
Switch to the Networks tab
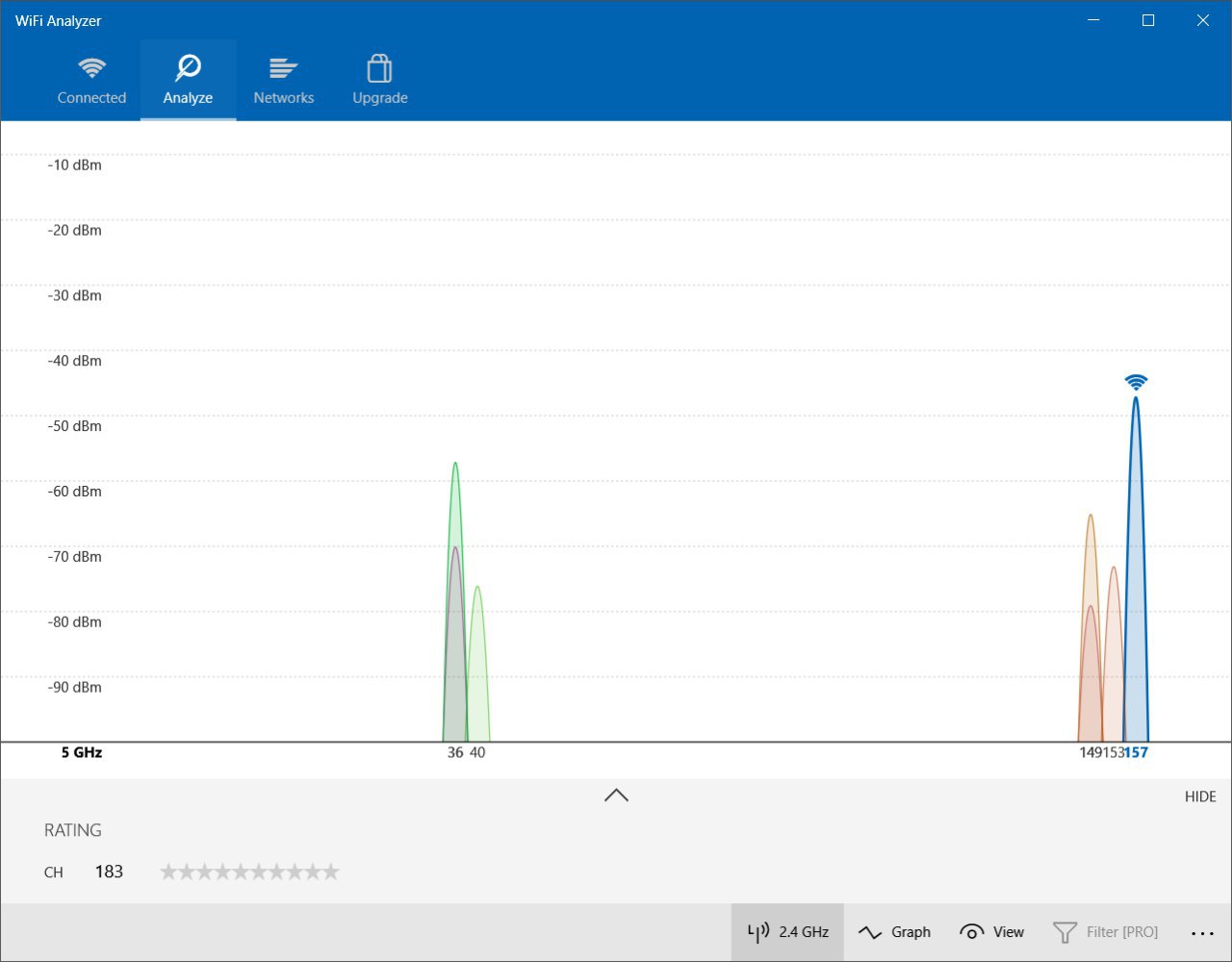pos(284,80)
